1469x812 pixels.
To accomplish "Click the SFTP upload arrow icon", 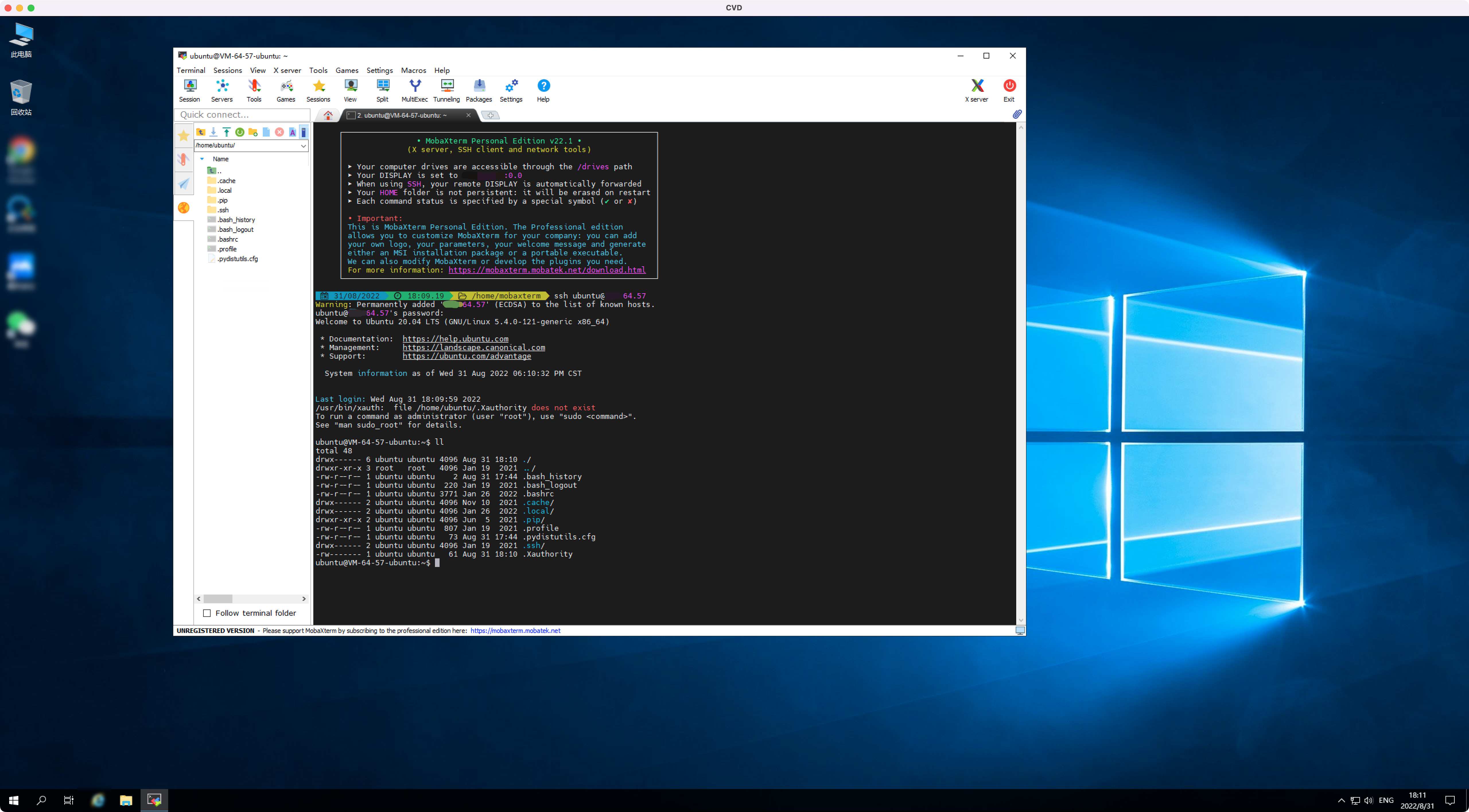I will click(x=226, y=132).
